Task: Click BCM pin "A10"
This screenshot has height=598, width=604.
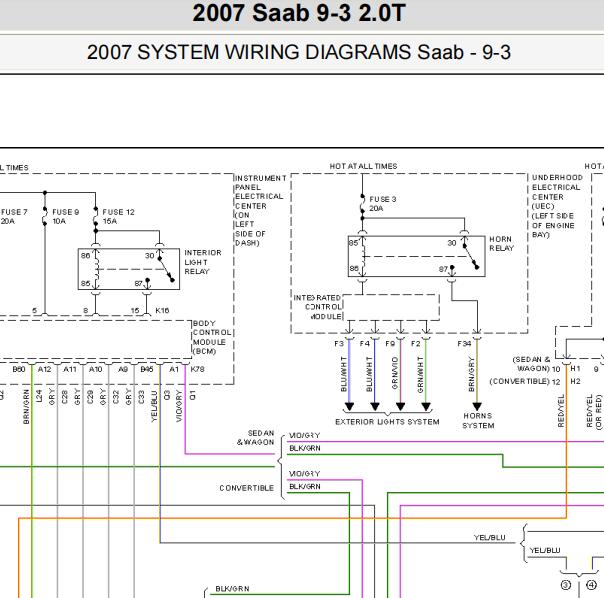Action: pos(96,369)
